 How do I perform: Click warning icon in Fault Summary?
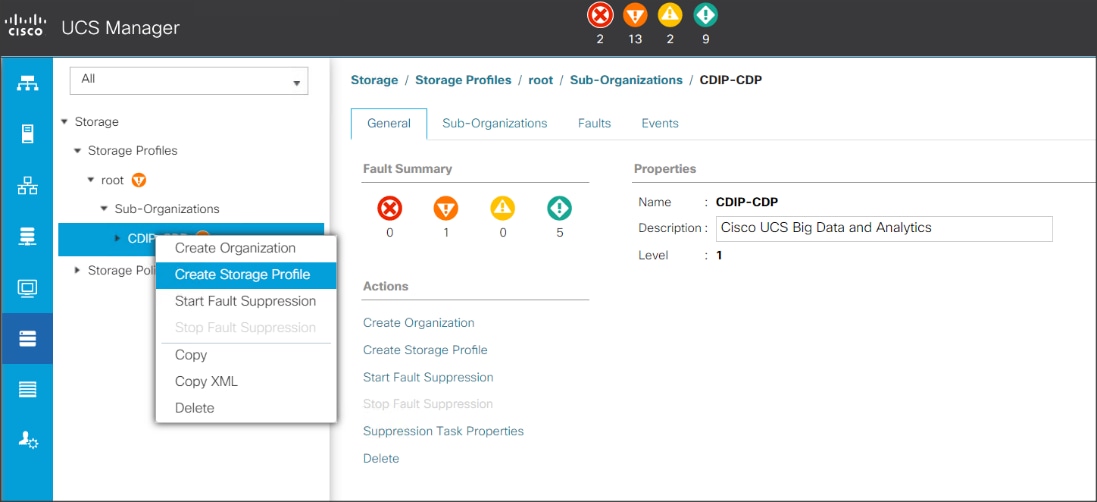point(560,208)
